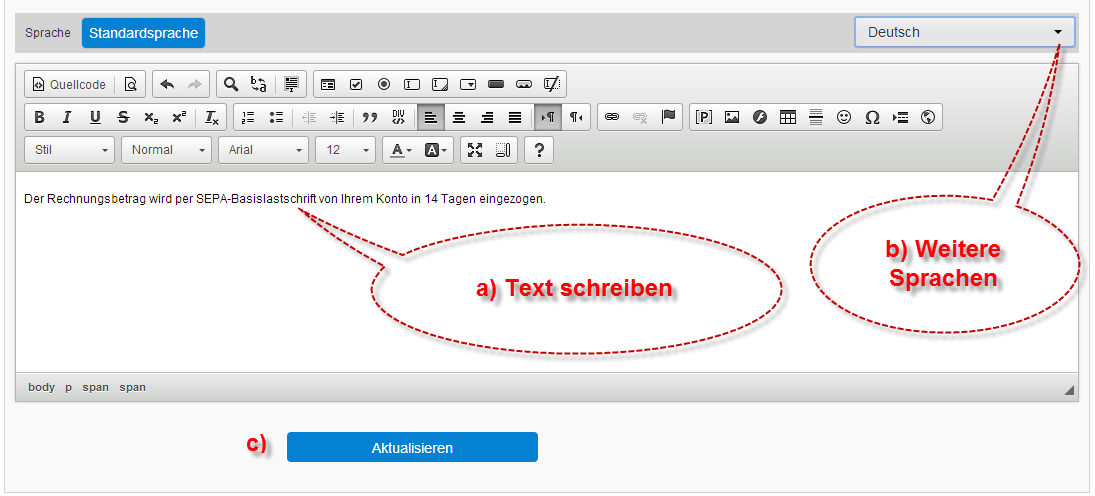Justify the text
1095x496 pixels.
(x=515, y=117)
